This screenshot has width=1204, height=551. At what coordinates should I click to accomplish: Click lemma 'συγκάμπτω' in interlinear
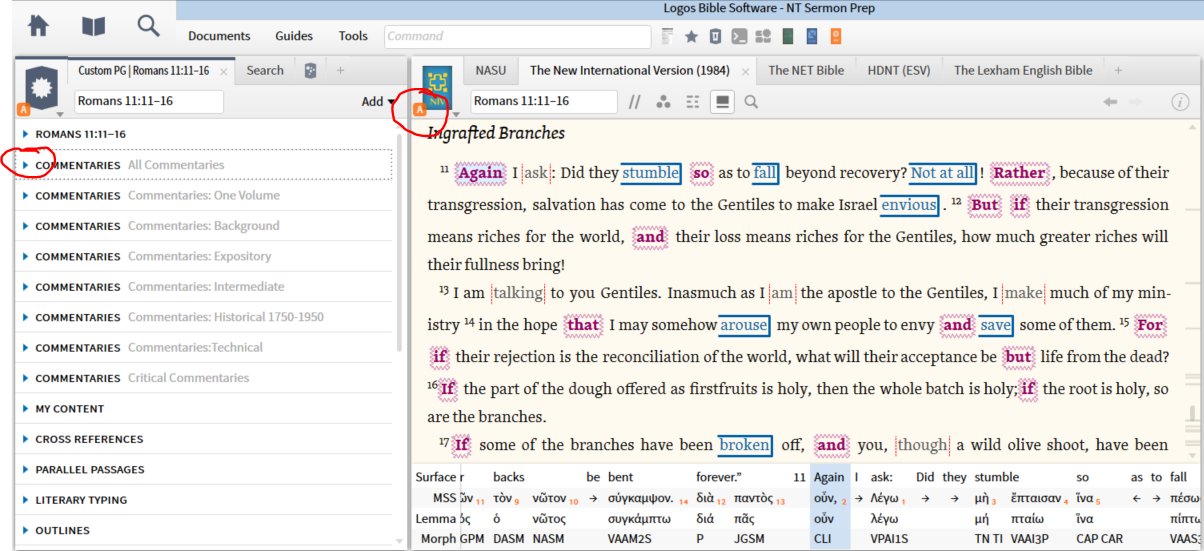coord(640,519)
